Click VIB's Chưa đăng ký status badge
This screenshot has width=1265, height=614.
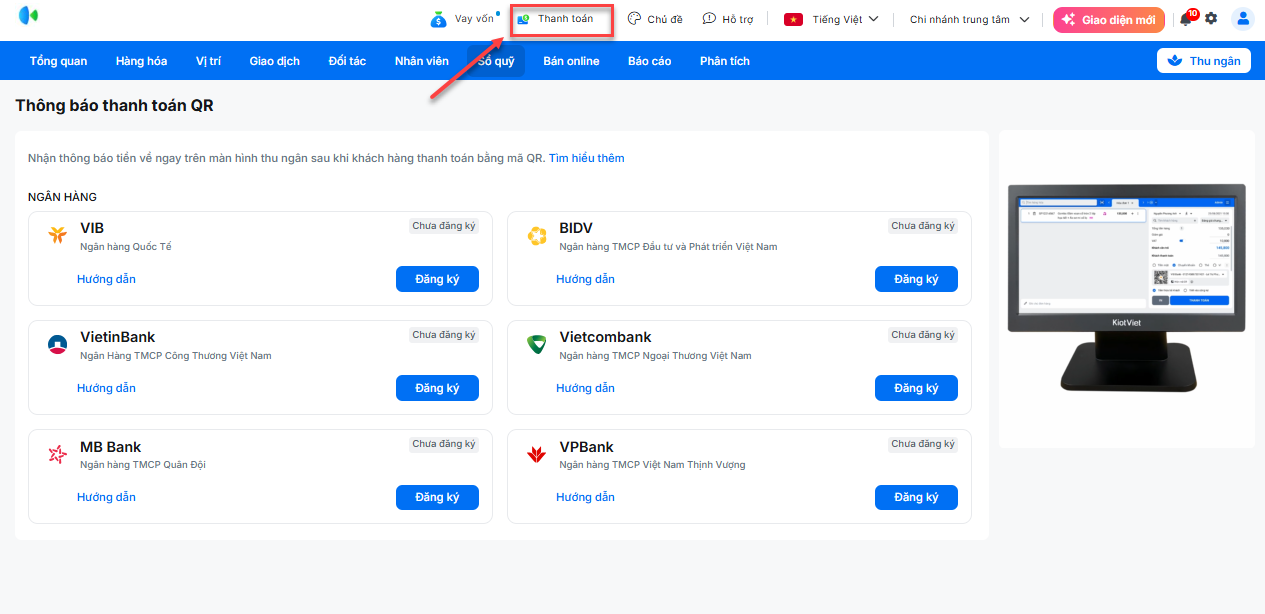coord(444,226)
